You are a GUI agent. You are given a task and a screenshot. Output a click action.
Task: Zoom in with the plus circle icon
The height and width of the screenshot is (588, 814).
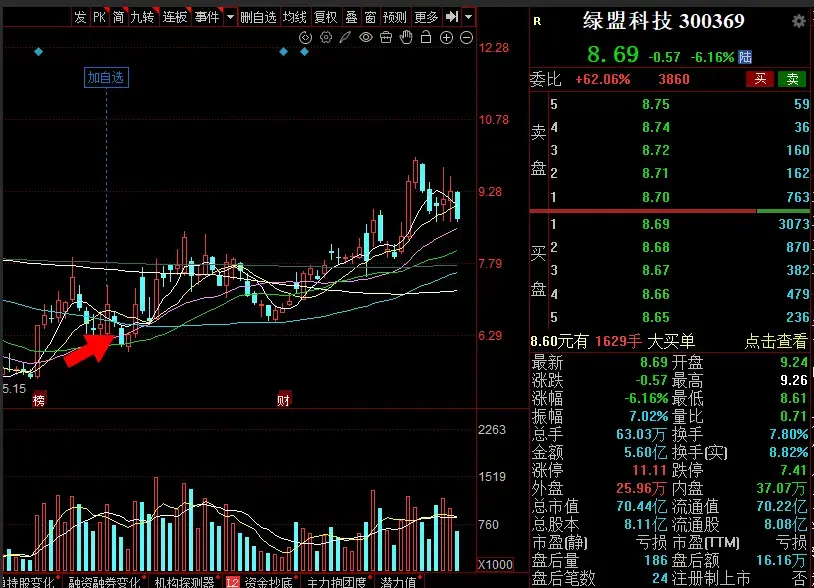(x=446, y=37)
